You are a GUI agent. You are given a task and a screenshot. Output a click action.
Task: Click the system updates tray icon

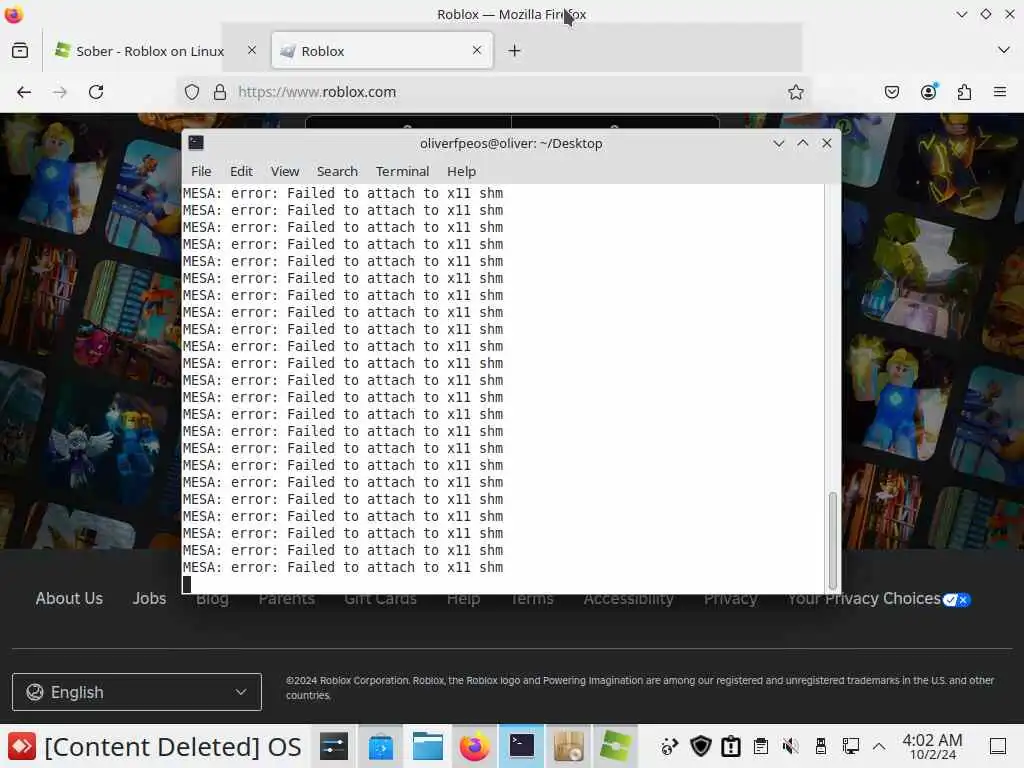click(669, 746)
